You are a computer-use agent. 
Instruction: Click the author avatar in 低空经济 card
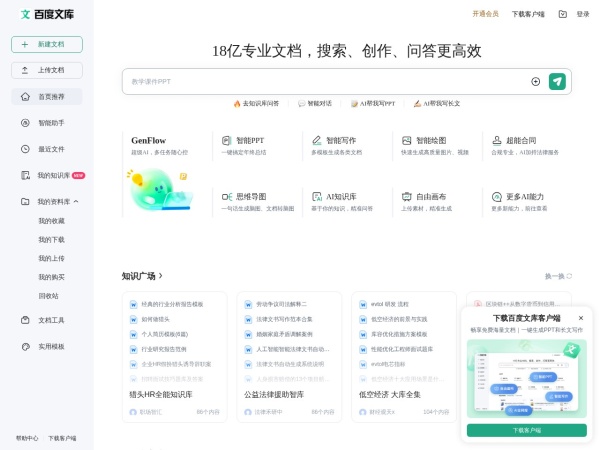(363, 412)
